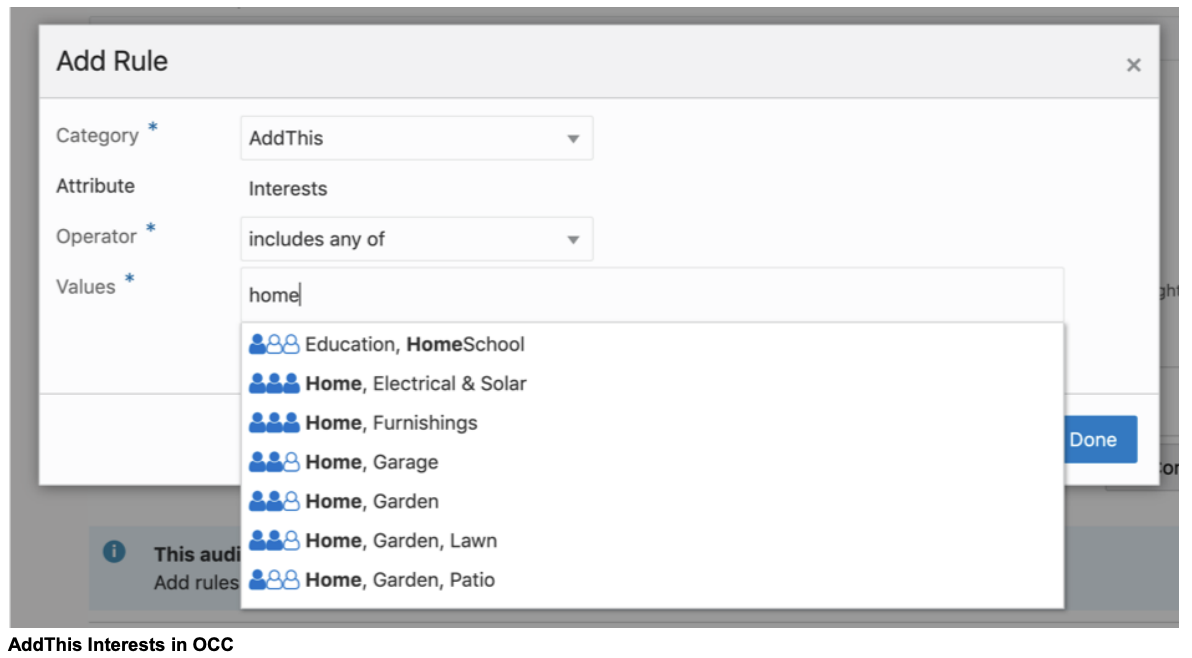Viewport: 1192px width, 658px height.
Task: Click the info icon in the background notice
Action: pos(114,552)
